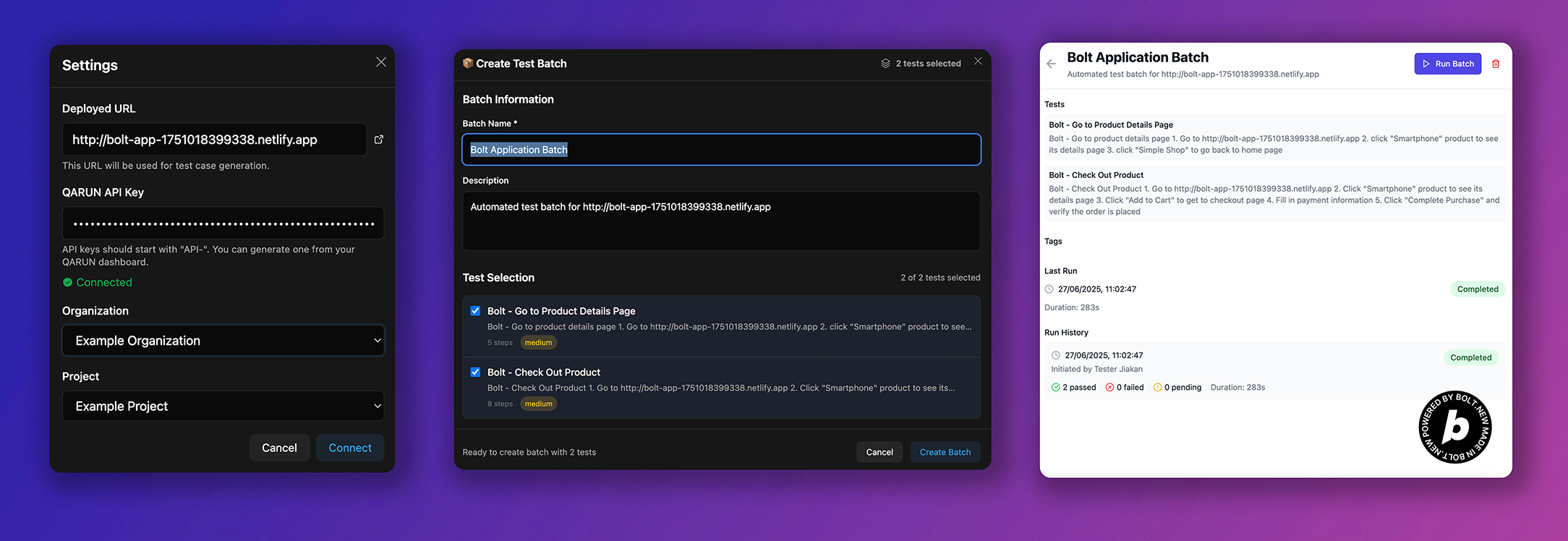Screen dimensions: 1568x541
Task: Click Cancel in the Settings dialog
Action: (279, 448)
